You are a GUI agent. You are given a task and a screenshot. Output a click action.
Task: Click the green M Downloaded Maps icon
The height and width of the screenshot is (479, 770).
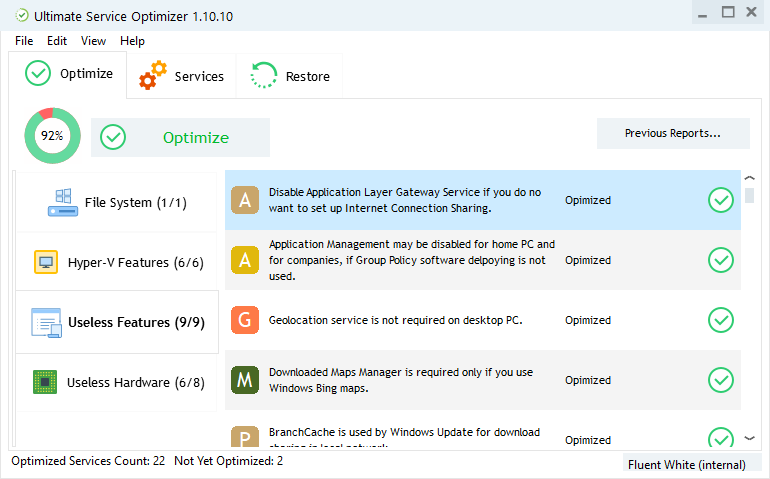[245, 380]
